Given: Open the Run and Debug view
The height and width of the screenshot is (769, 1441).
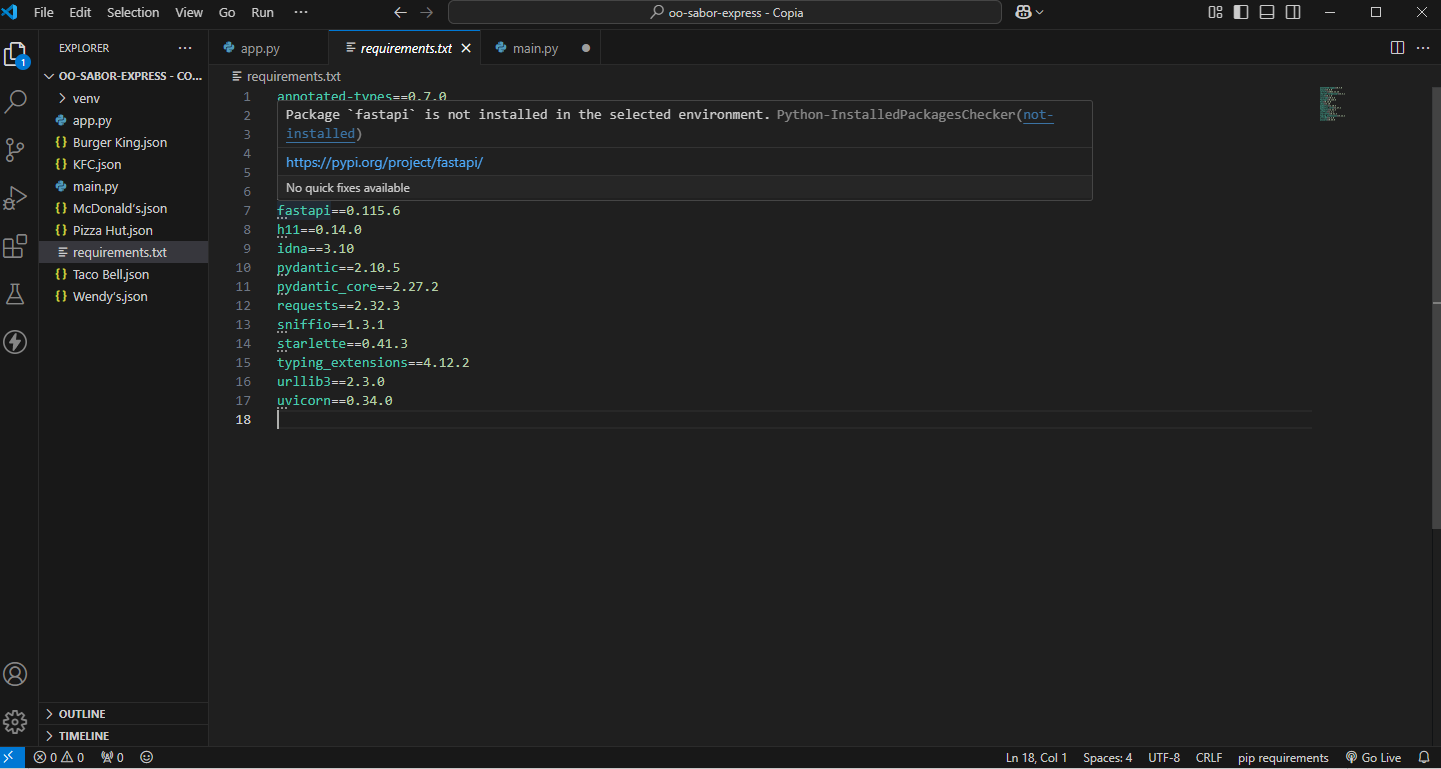Looking at the screenshot, I should [15, 198].
